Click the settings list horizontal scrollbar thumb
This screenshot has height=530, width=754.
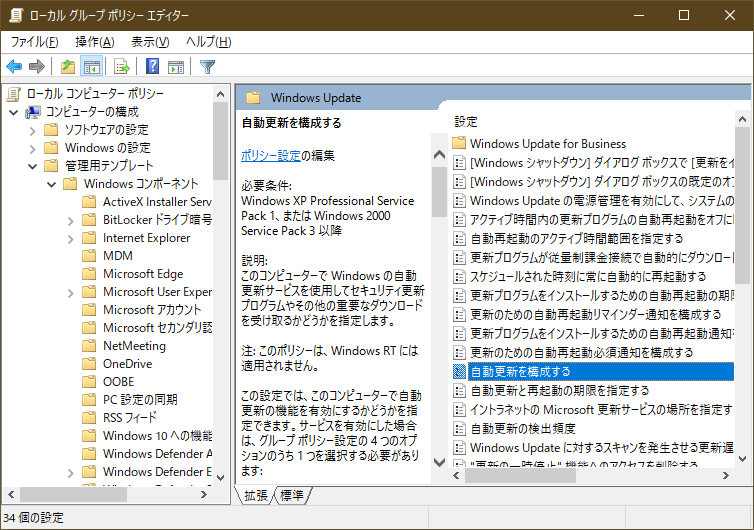pos(520,476)
